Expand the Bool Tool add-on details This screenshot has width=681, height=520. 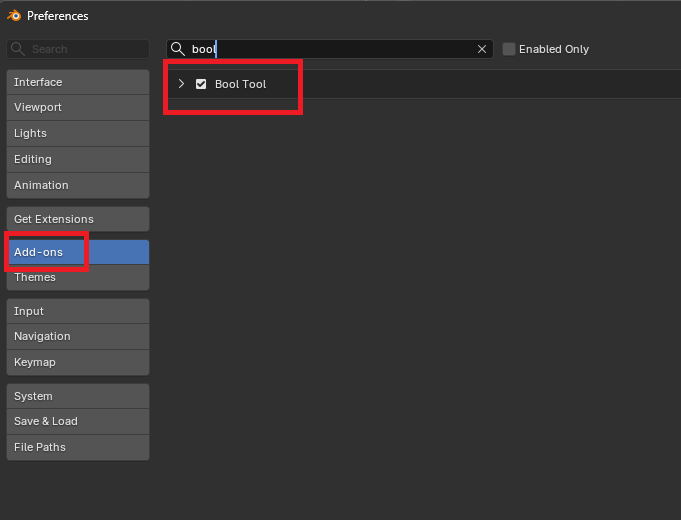pyautogui.click(x=181, y=84)
